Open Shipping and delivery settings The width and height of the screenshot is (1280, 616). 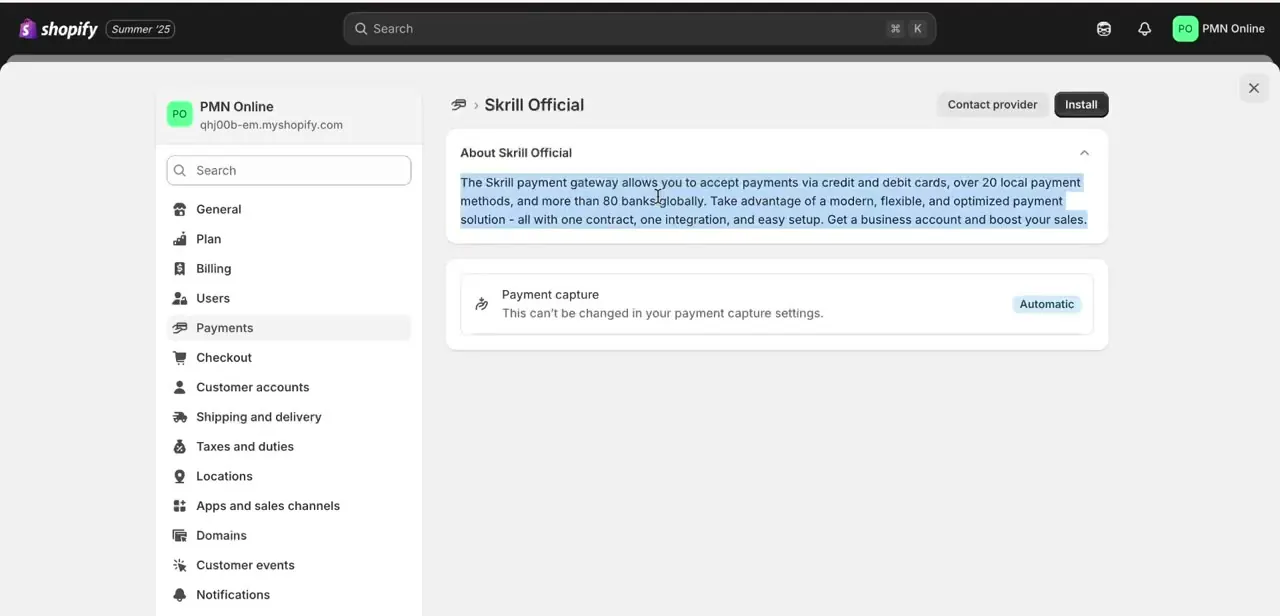[289, 417]
